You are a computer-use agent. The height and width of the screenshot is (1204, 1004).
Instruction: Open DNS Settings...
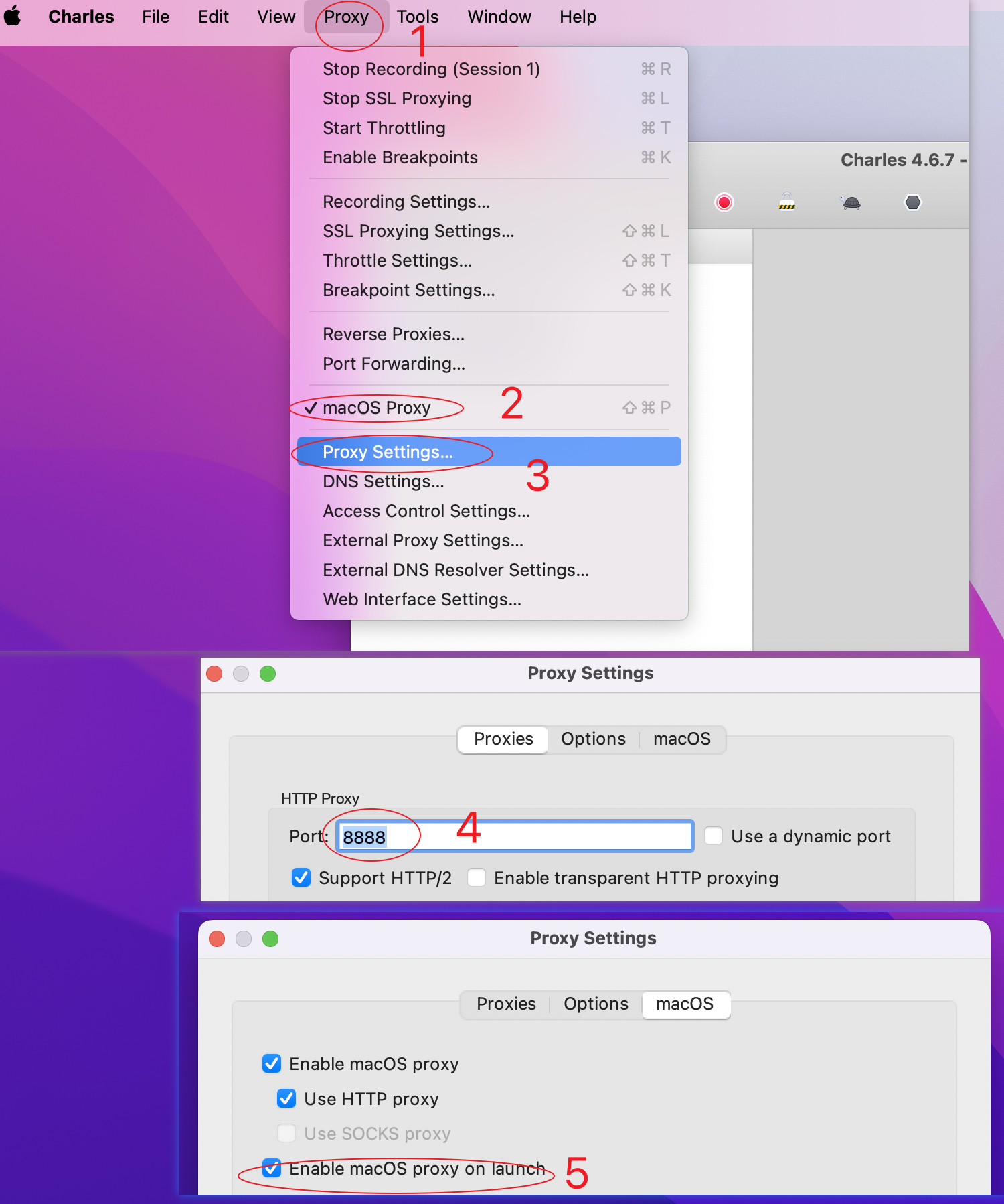pos(489,481)
